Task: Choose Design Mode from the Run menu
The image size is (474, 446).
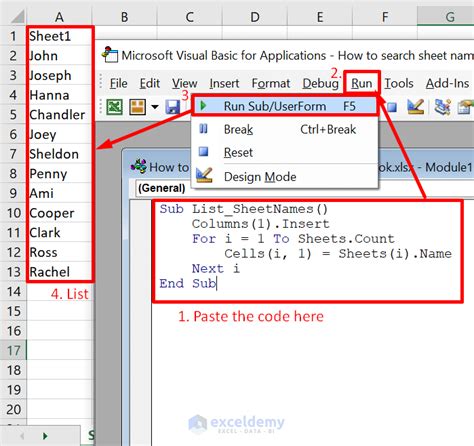Action: click(284, 176)
